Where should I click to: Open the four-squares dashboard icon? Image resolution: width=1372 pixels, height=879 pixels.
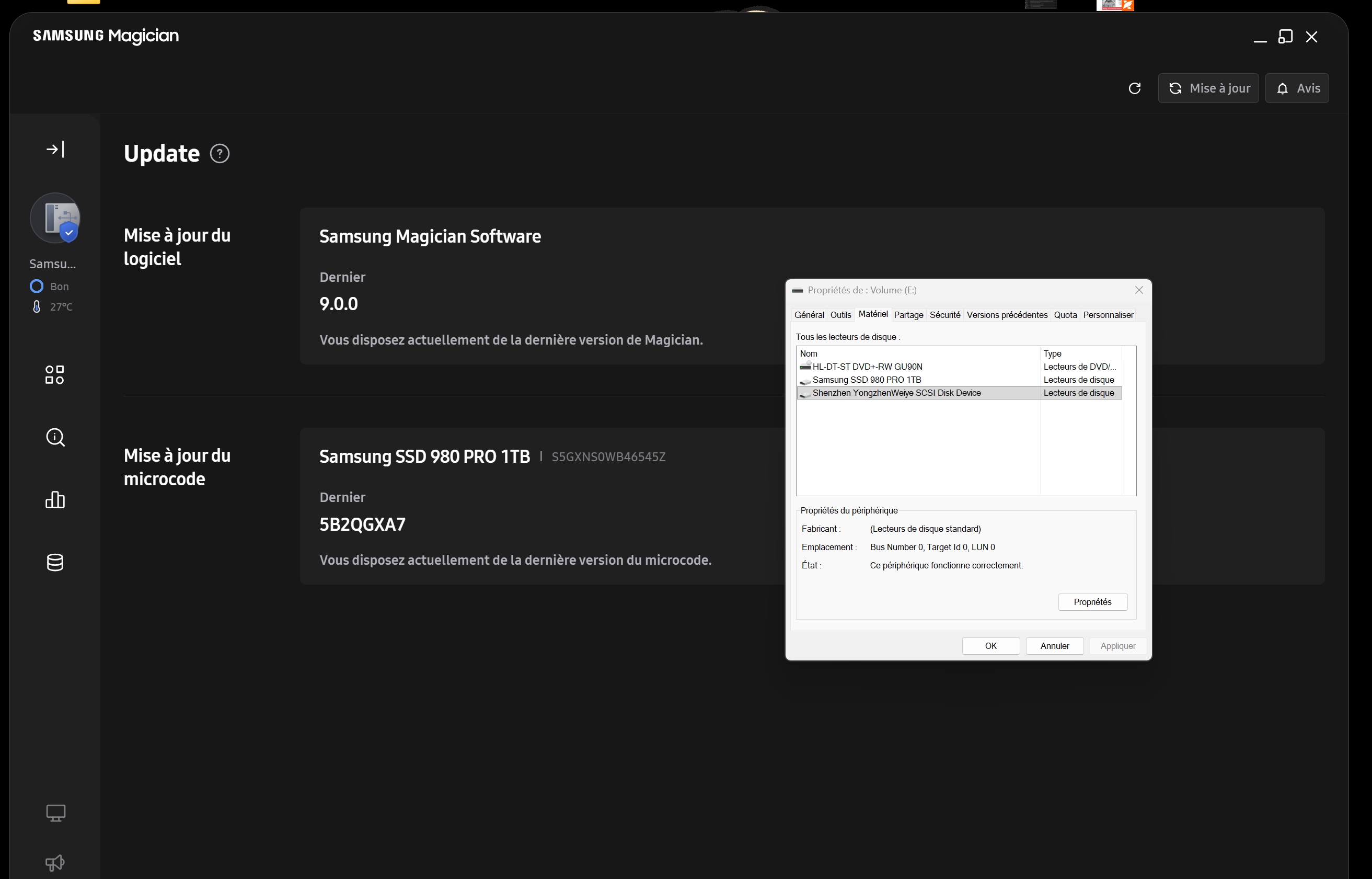pos(55,374)
